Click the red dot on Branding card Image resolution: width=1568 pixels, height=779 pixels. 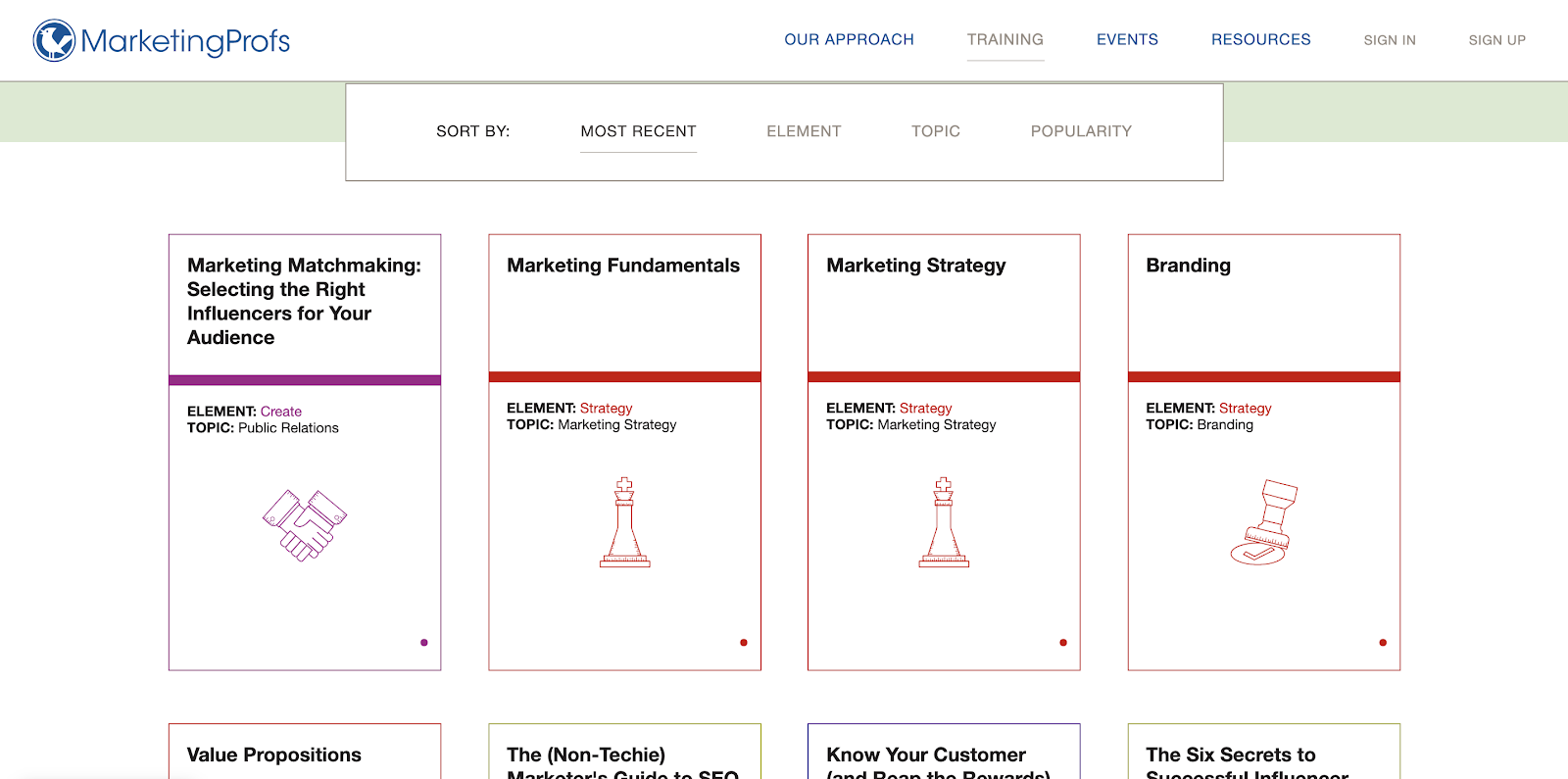pos(1383,643)
